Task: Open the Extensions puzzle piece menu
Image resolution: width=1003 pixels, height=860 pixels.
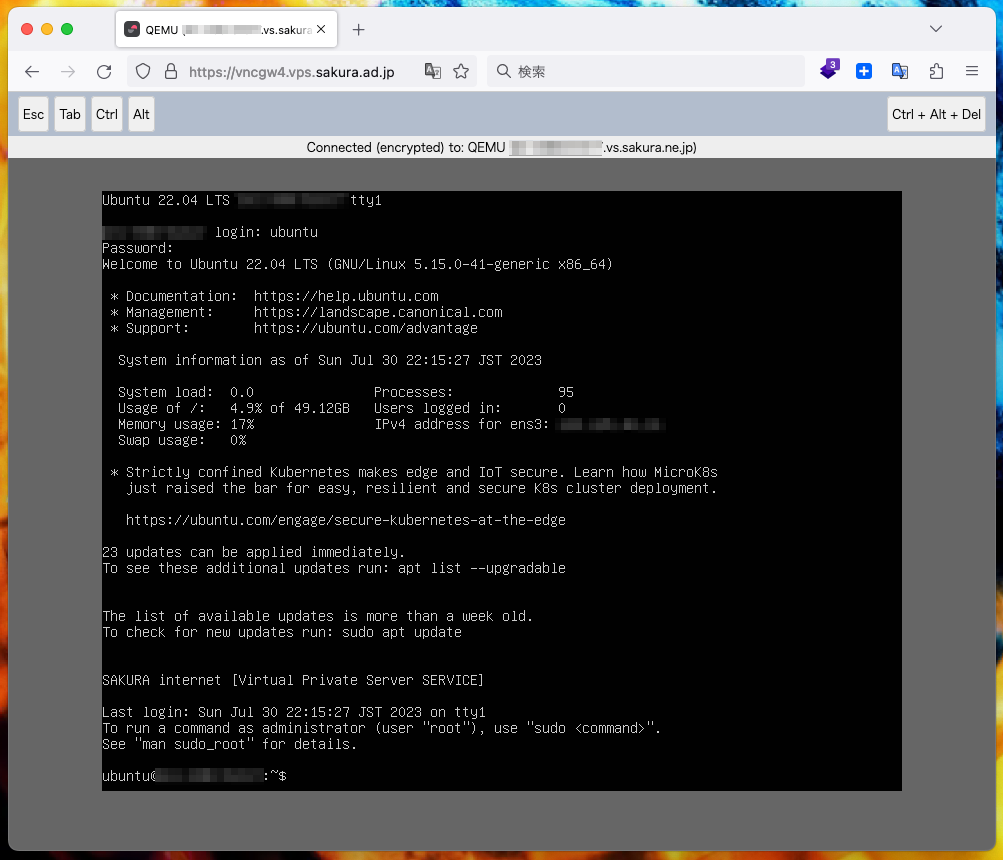Action: click(936, 72)
